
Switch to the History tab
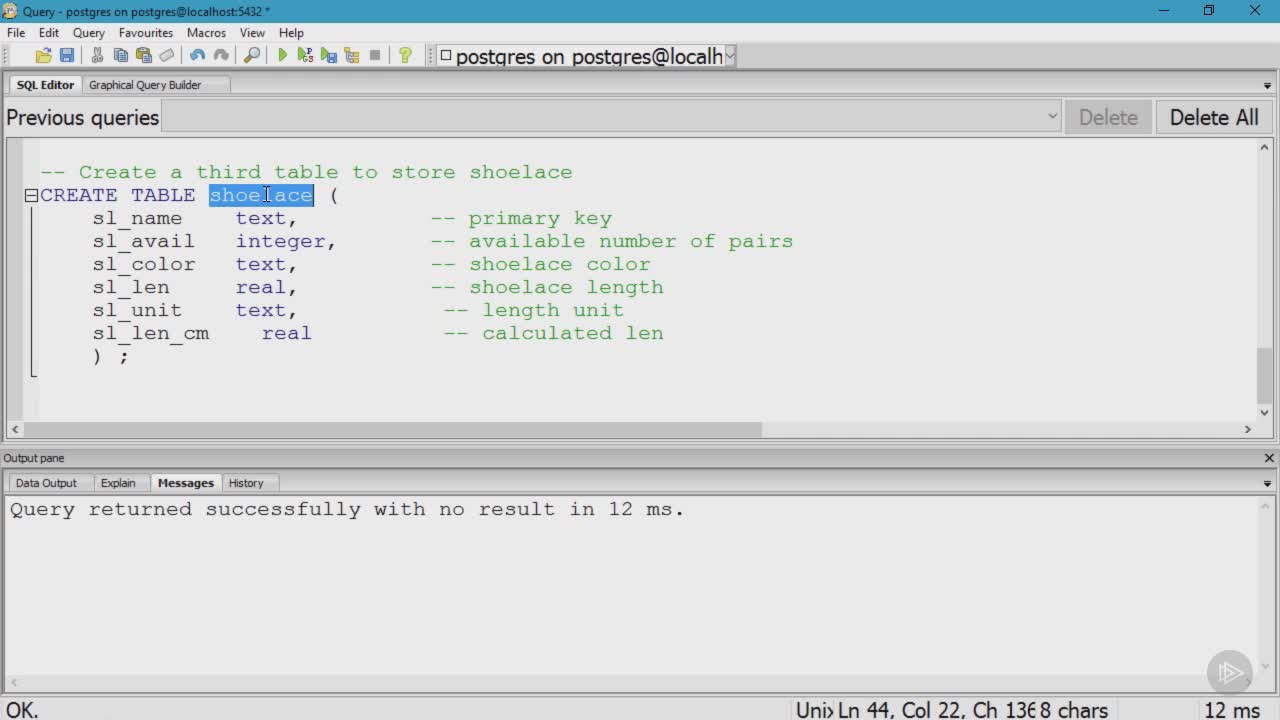[246, 483]
